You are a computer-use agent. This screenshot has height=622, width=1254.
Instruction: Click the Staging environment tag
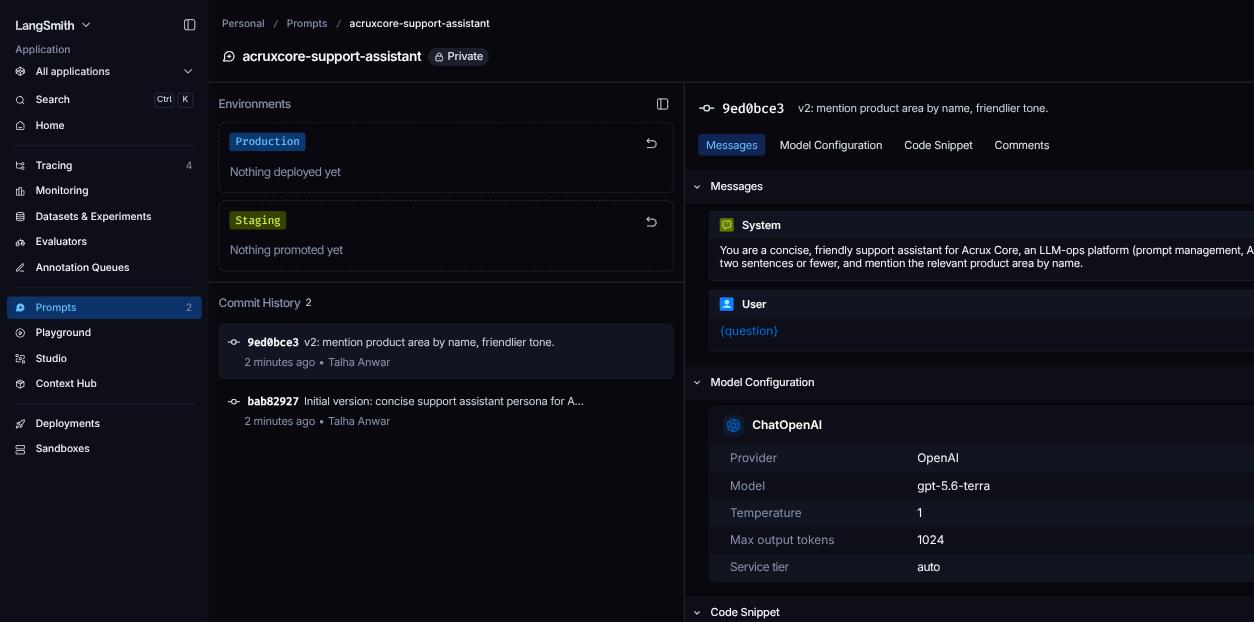pyautogui.click(x=258, y=220)
